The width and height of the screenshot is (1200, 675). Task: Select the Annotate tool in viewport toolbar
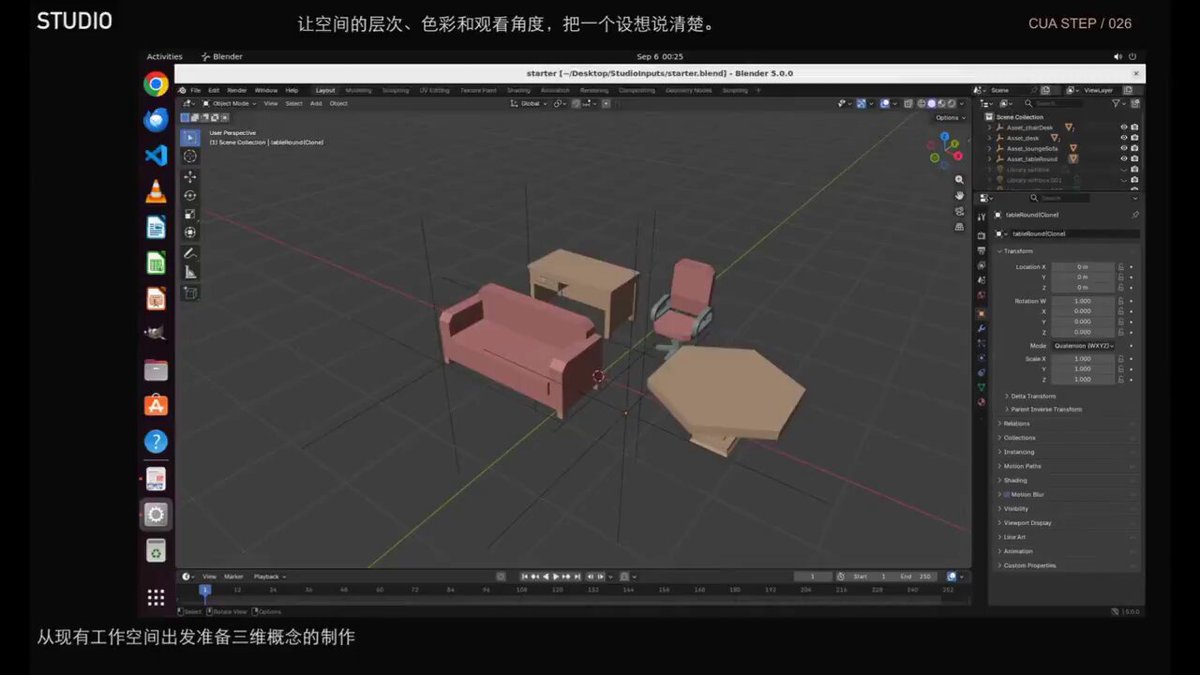click(x=190, y=254)
